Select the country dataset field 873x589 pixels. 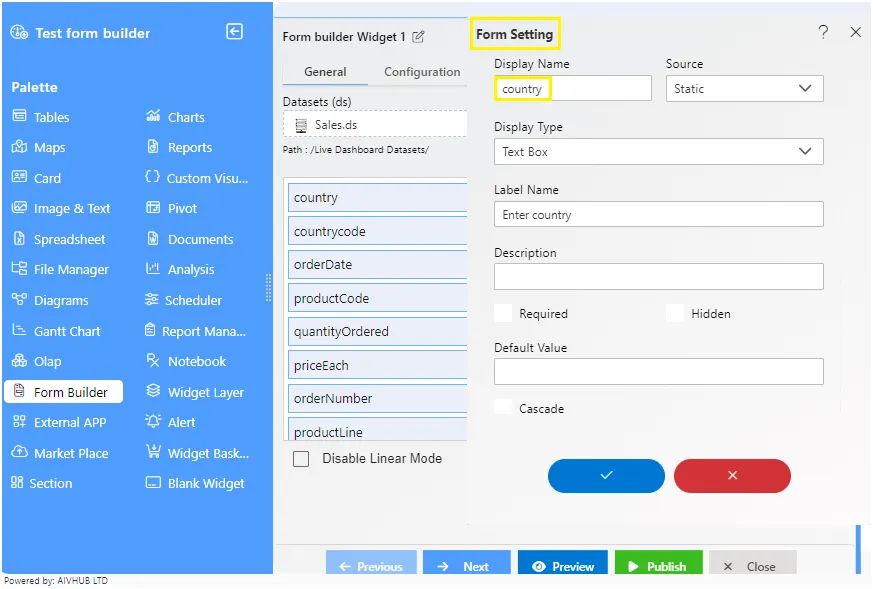pyautogui.click(x=377, y=198)
